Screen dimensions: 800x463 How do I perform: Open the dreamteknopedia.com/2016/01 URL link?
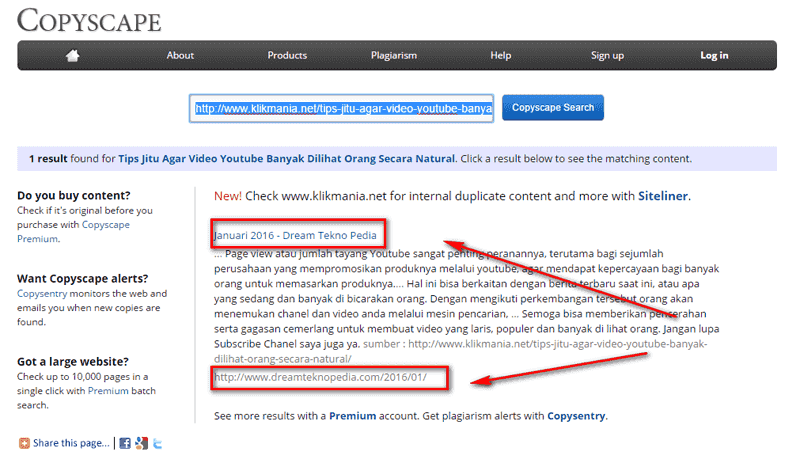pos(320,377)
